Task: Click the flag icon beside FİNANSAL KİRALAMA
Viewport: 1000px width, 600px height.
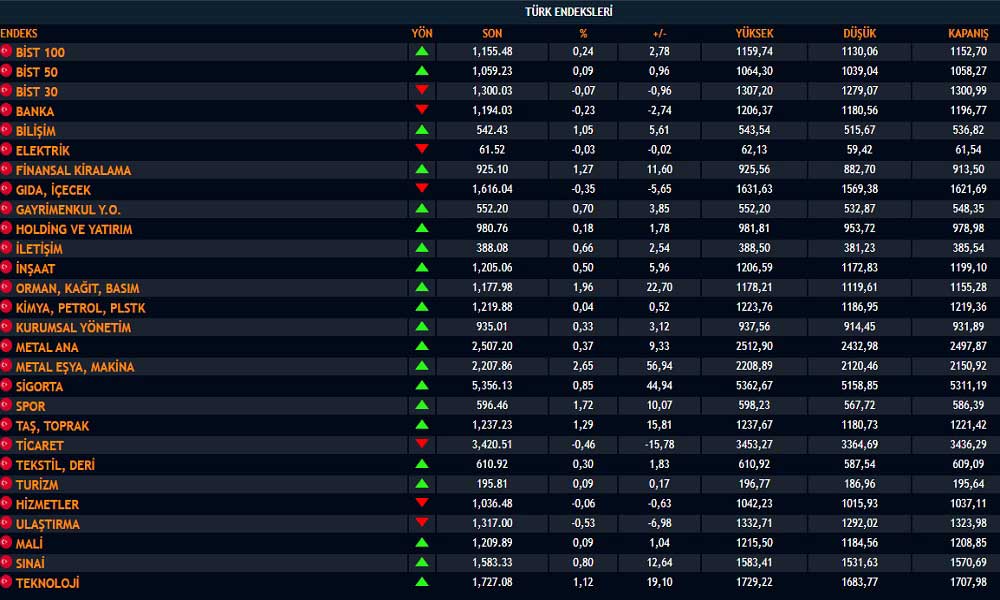Action: click(6, 170)
